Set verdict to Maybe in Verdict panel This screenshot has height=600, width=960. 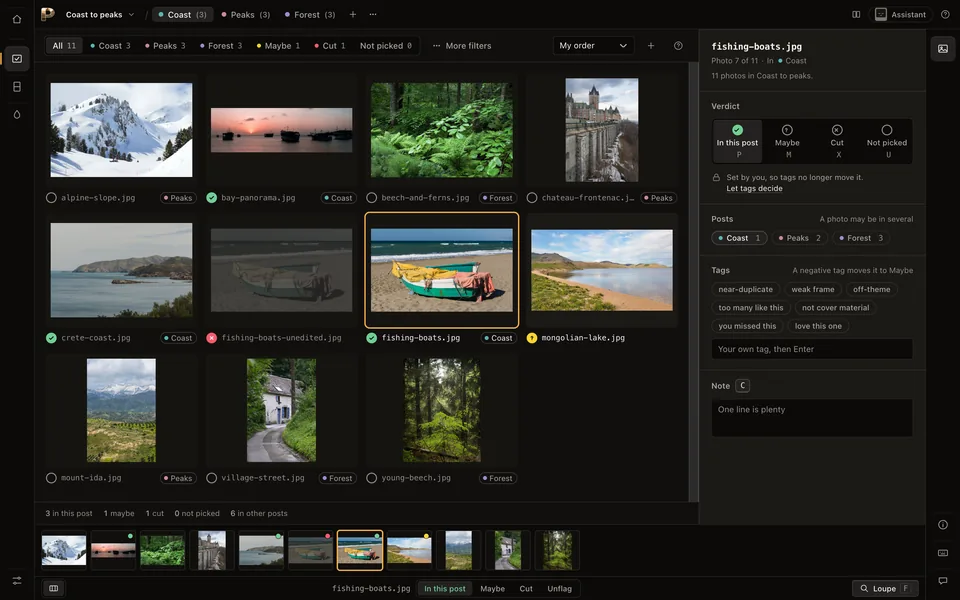(787, 141)
